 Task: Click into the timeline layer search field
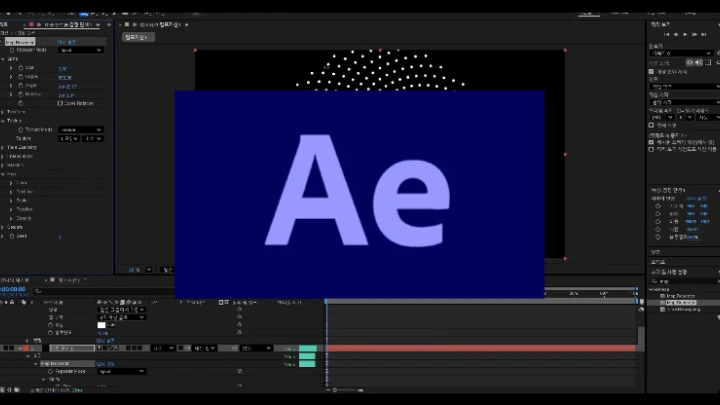[106, 291]
